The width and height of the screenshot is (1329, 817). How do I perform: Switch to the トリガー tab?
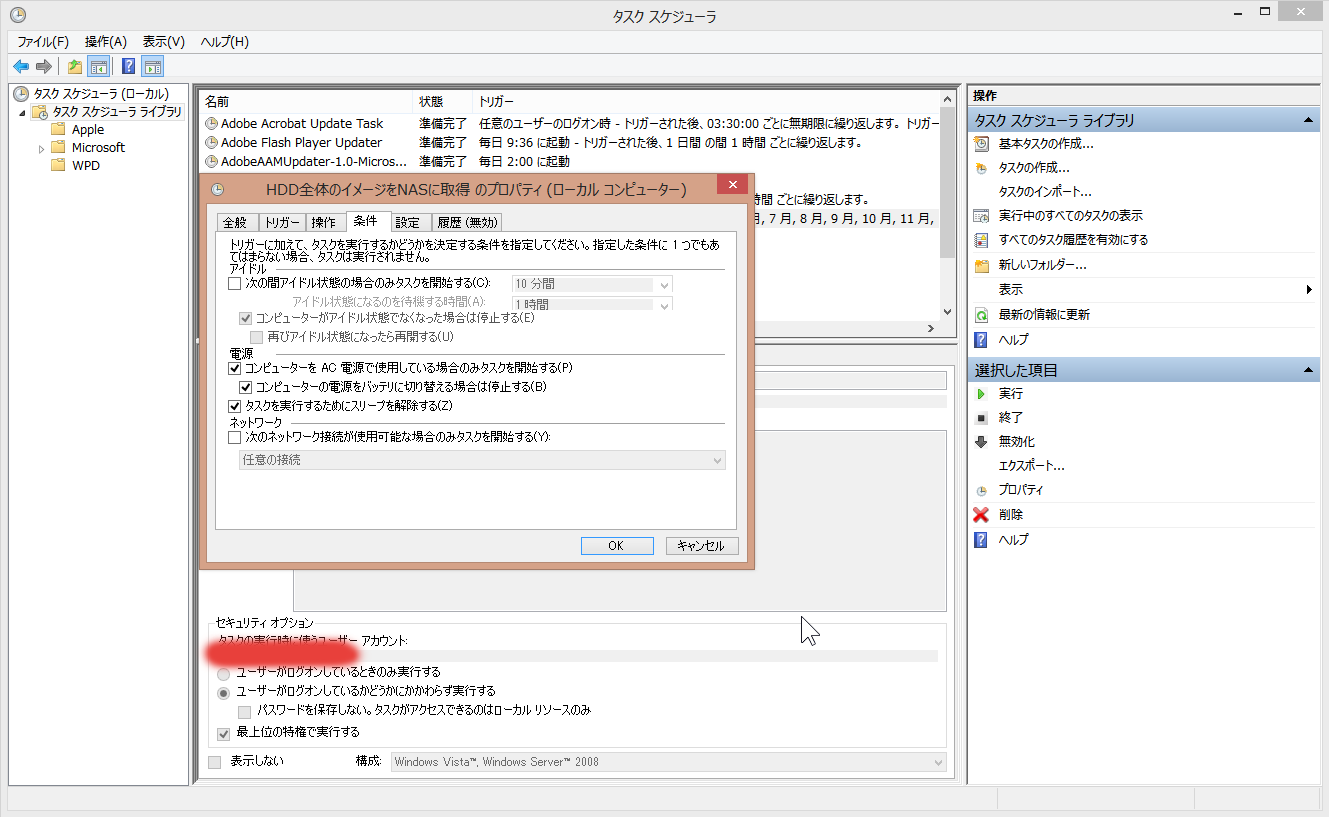coord(282,223)
